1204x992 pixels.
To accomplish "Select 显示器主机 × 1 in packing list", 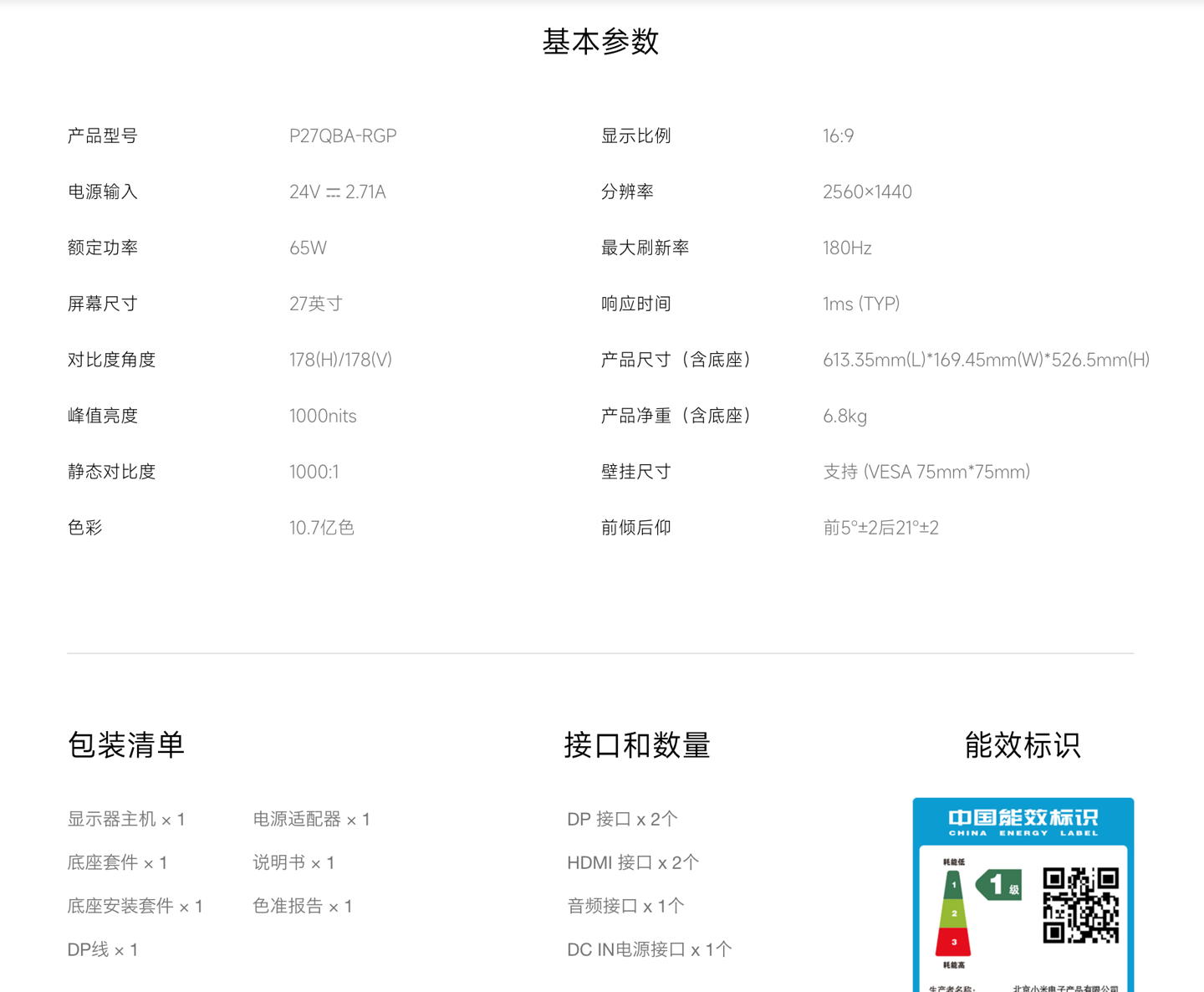I will pyautogui.click(x=126, y=819).
